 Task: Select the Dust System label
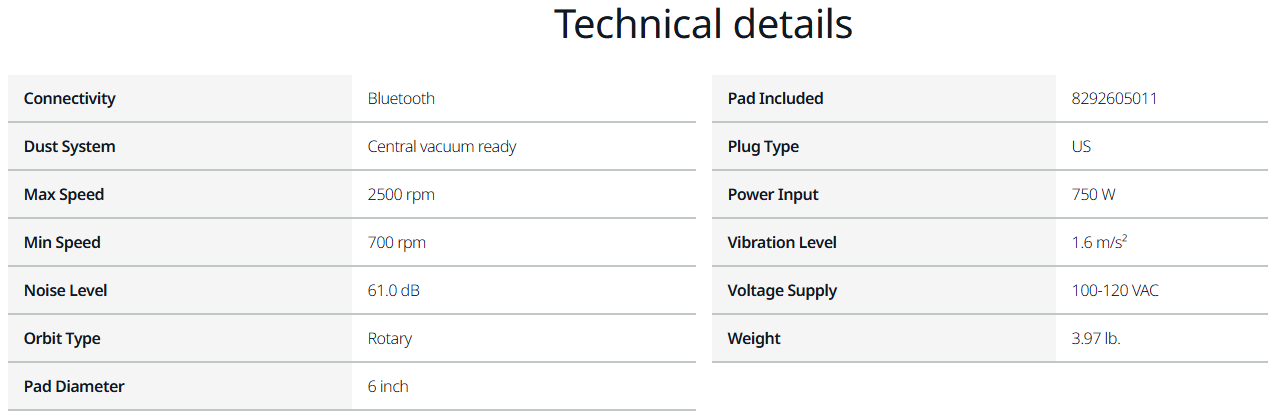[69, 146]
